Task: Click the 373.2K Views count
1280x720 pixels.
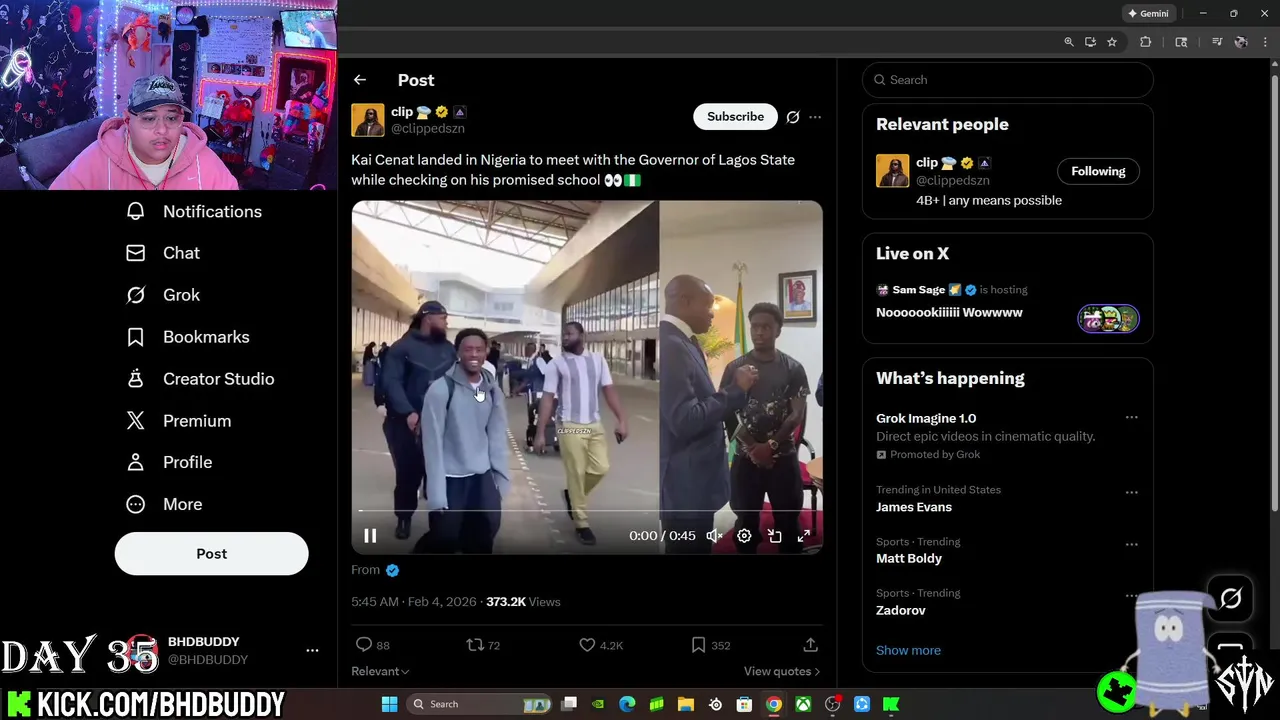Action: [523, 602]
